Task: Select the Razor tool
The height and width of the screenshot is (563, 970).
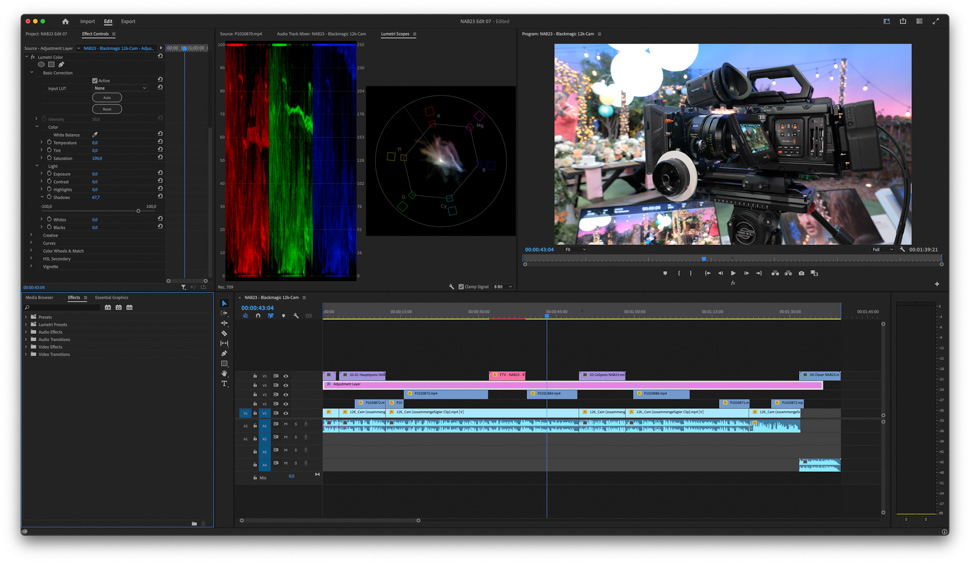Action: (x=224, y=333)
